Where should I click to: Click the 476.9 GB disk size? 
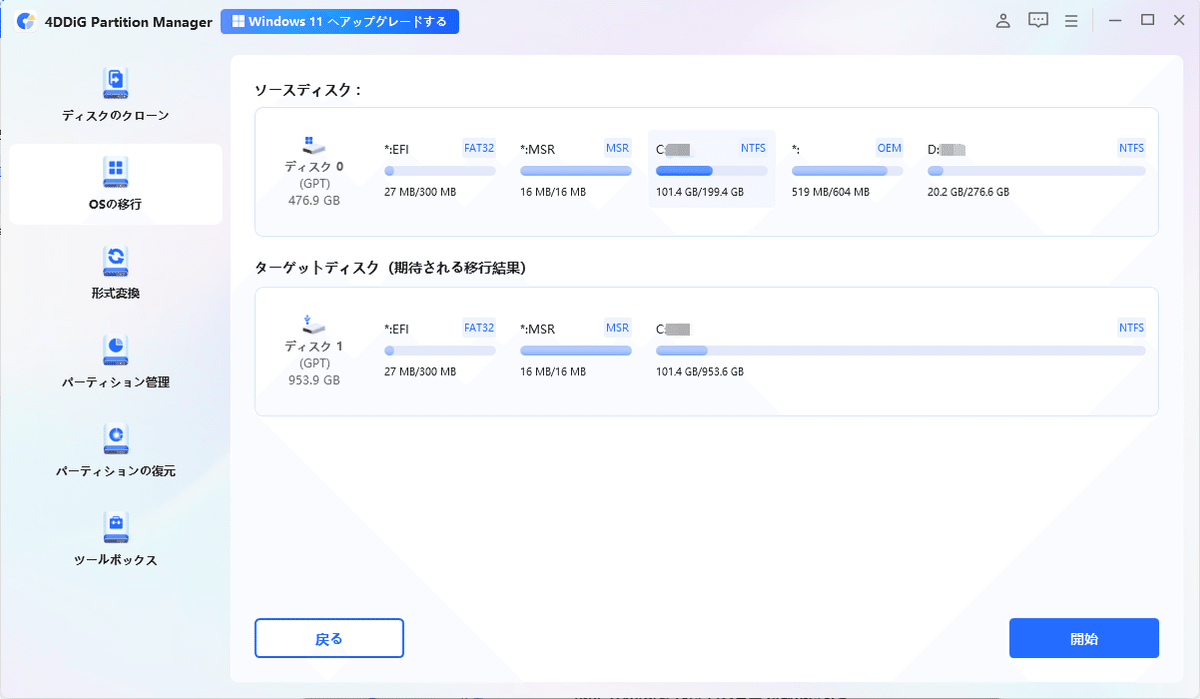point(313,200)
